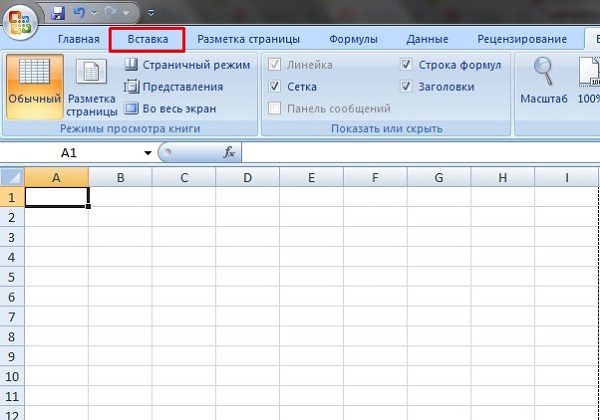Expand the Name Box dropdown arrow

[x=148, y=153]
